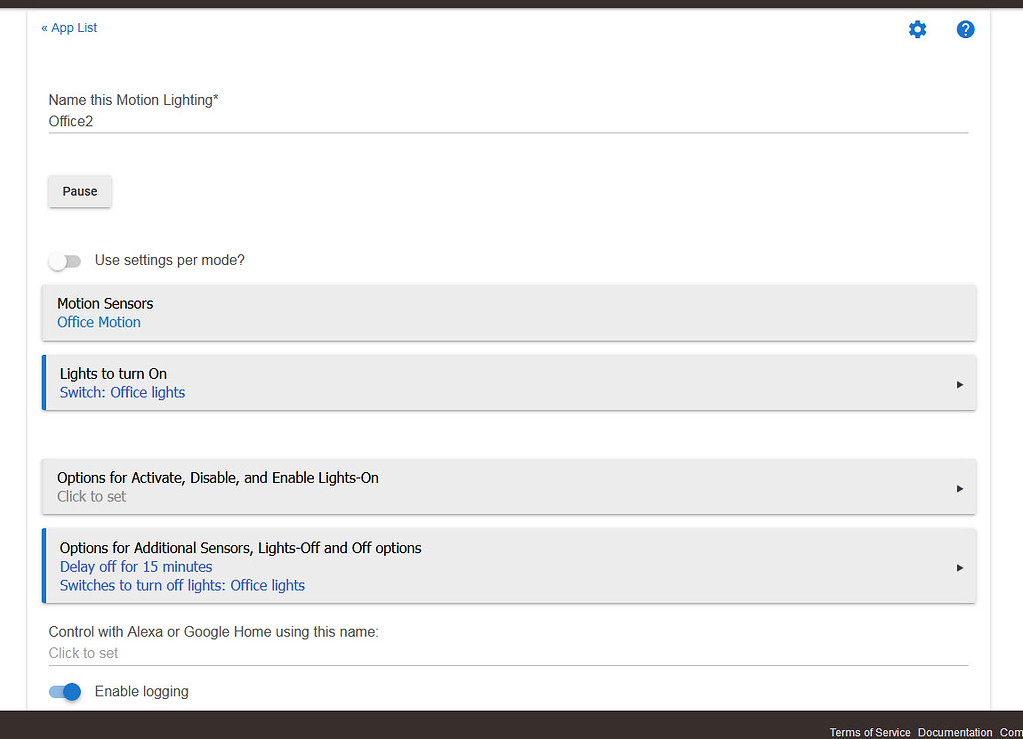The image size is (1023, 739).
Task: Open the settings gear icon
Action: (917, 30)
